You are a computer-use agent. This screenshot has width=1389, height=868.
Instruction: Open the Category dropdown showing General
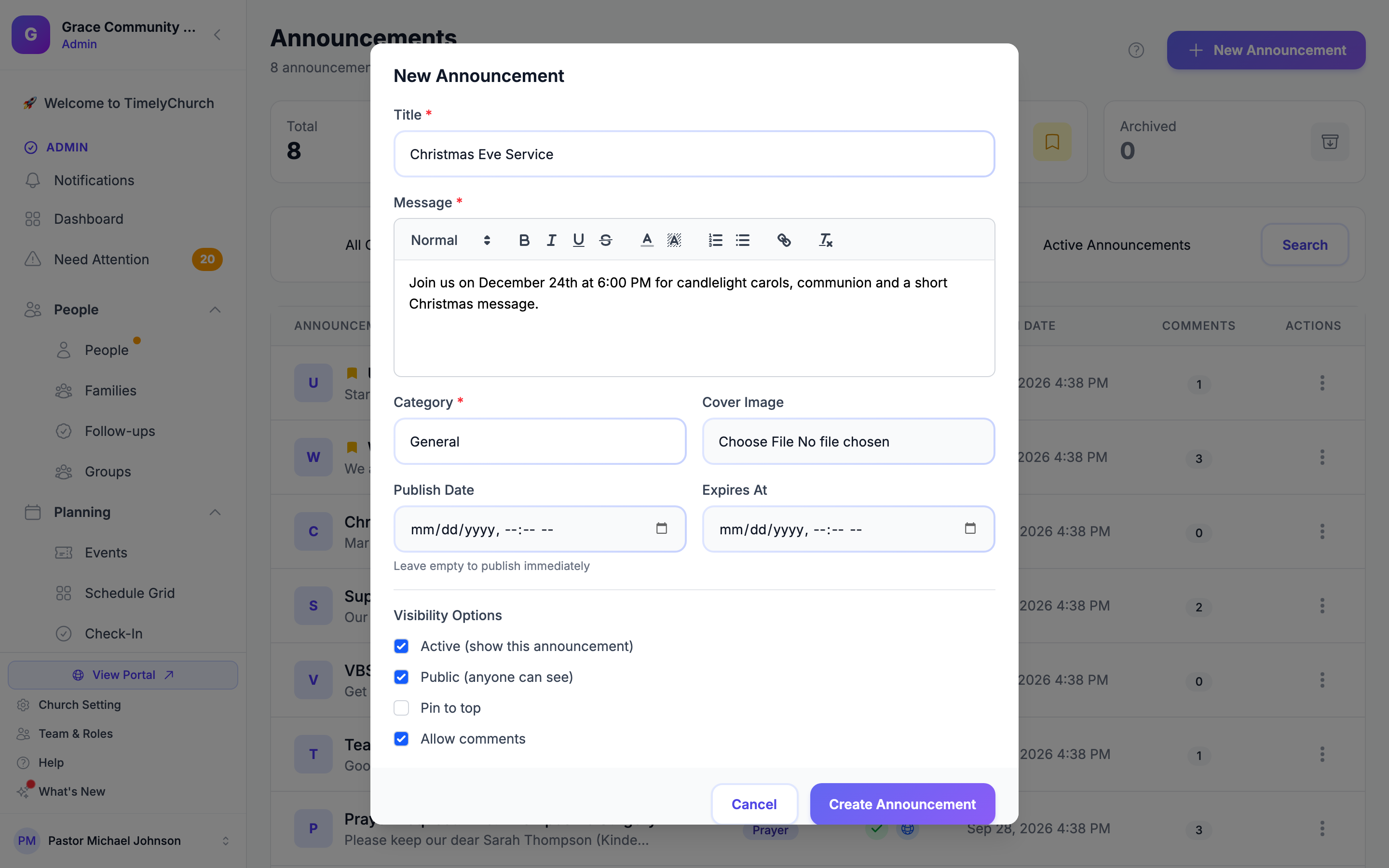(540, 441)
